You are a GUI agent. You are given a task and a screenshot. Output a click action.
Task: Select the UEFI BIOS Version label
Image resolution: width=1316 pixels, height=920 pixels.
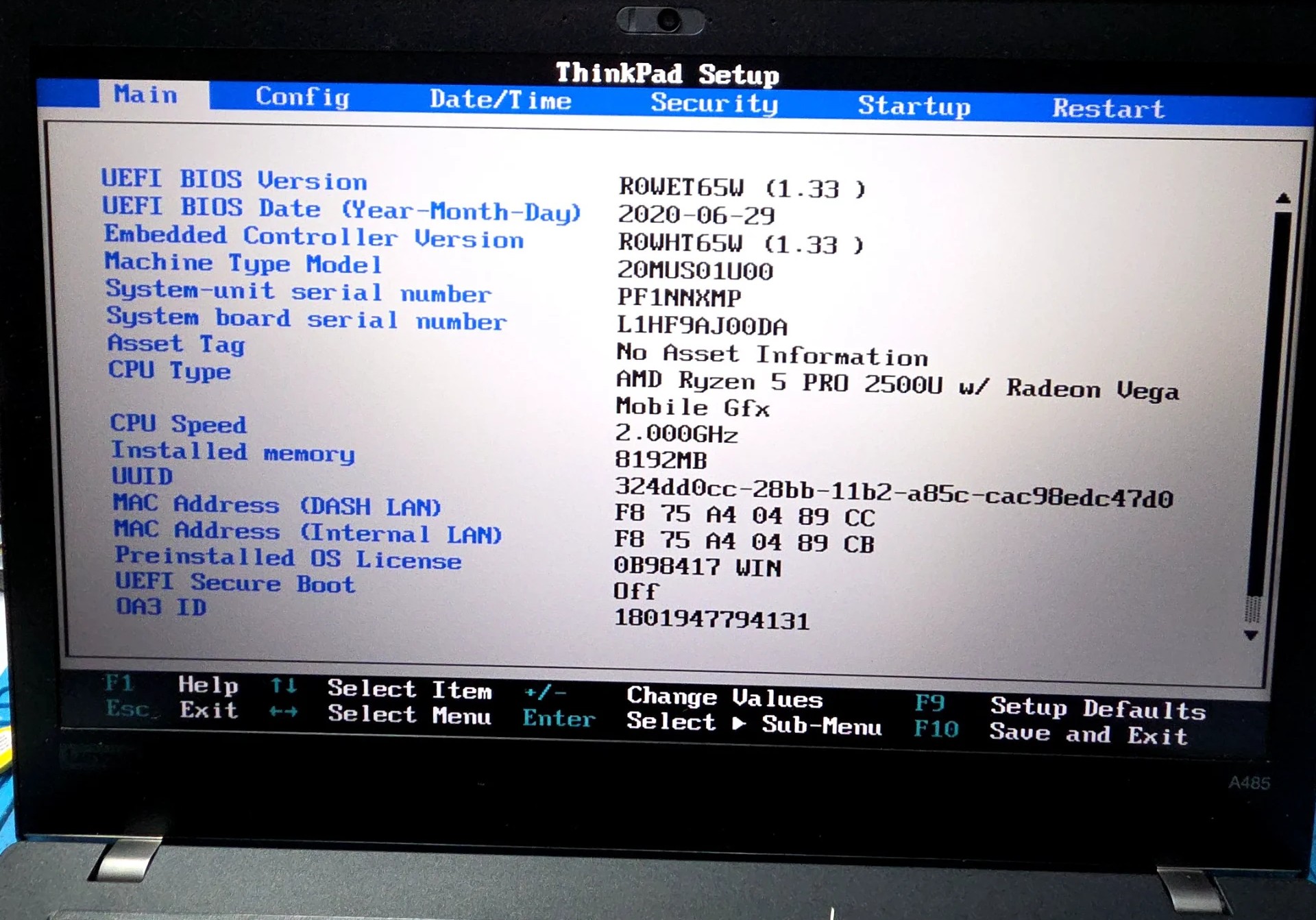[x=234, y=180]
